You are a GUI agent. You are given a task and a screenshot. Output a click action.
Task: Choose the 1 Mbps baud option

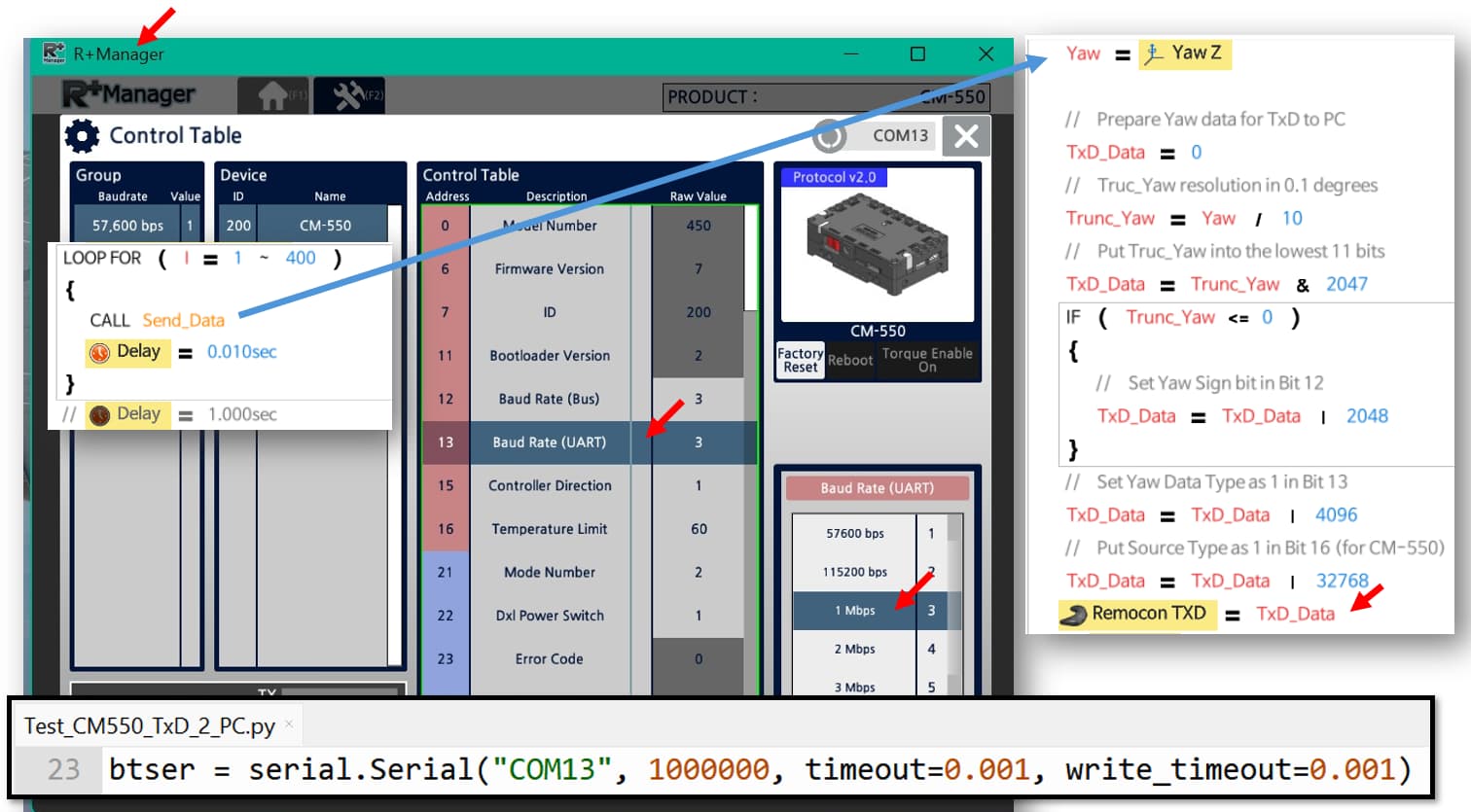point(871,611)
